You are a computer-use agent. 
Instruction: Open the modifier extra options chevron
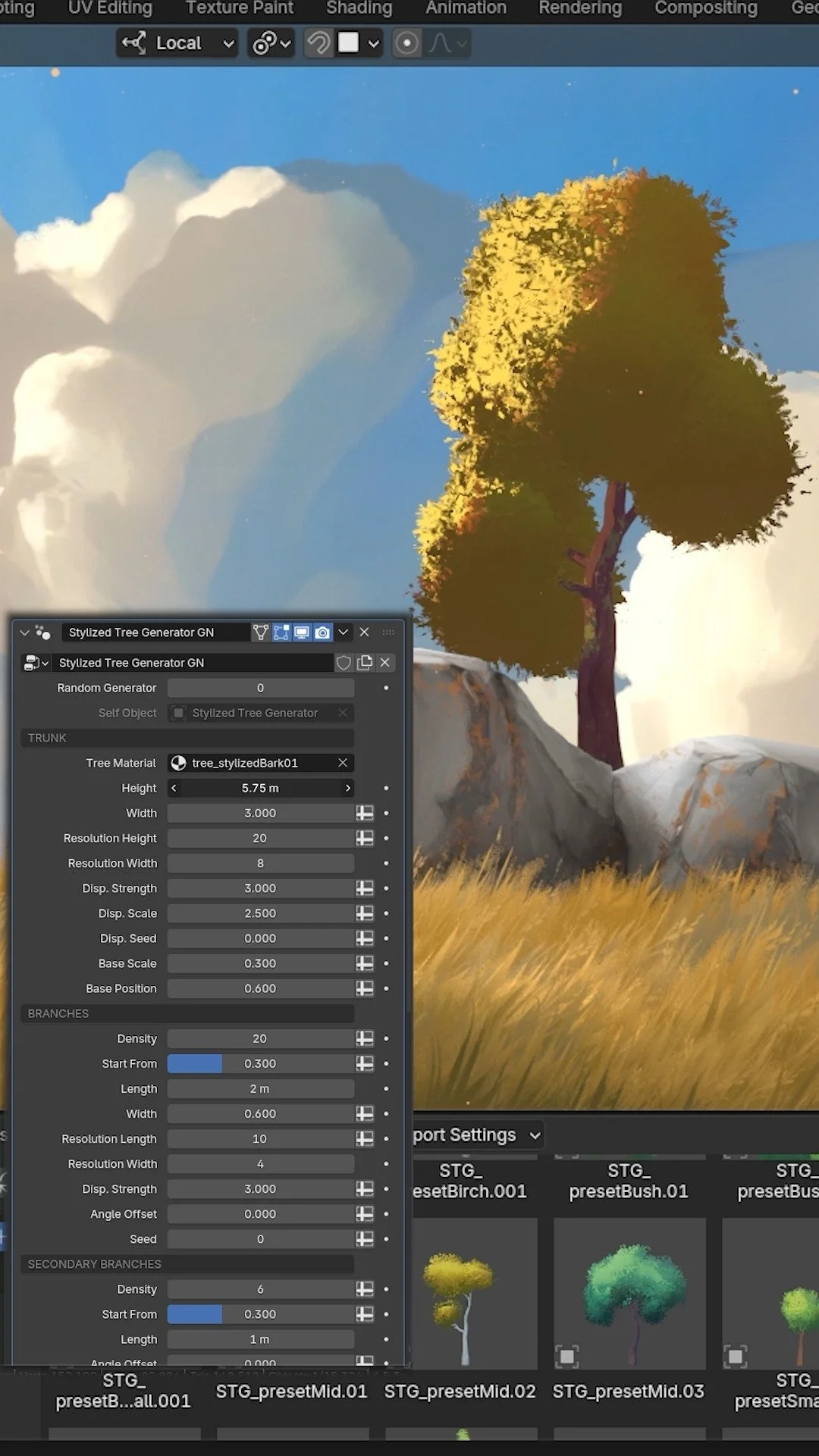344,632
